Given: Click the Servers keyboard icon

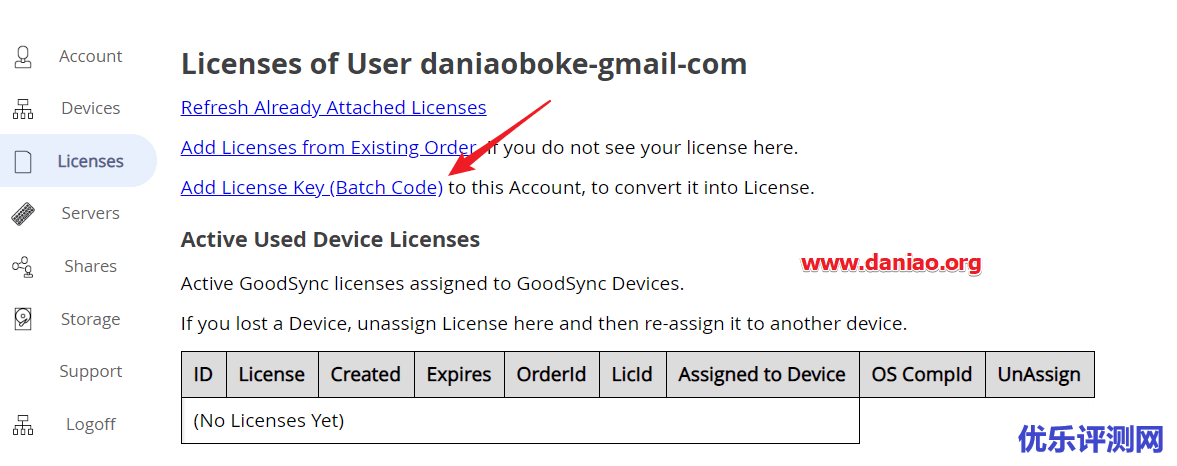Looking at the screenshot, I should (x=23, y=214).
